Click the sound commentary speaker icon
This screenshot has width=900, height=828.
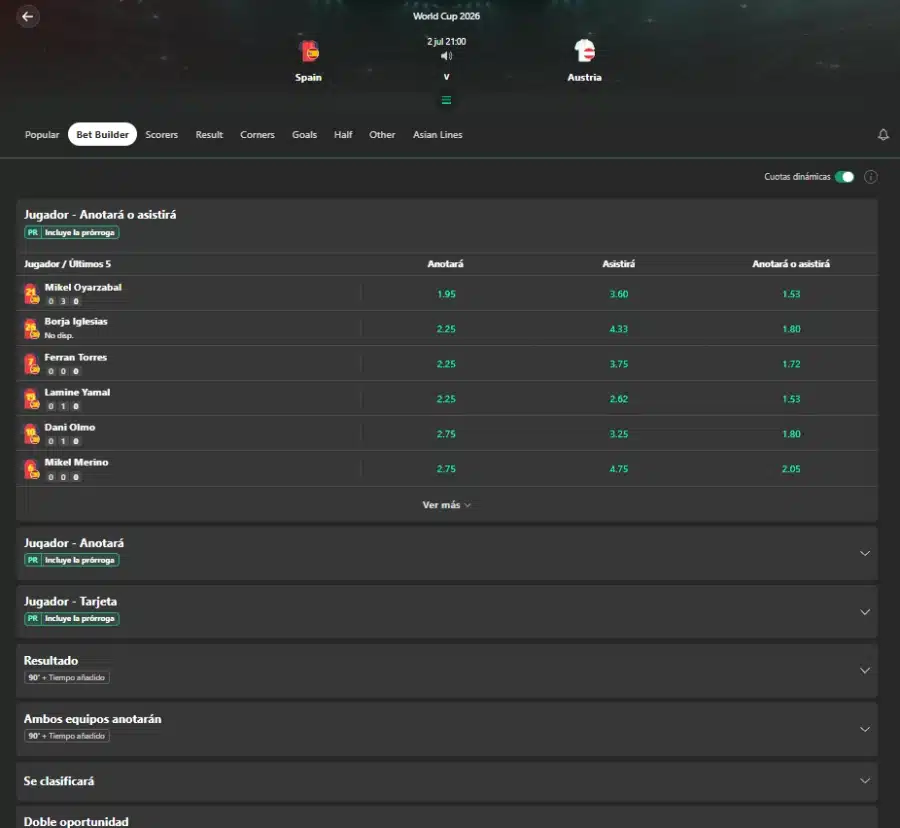[x=446, y=56]
